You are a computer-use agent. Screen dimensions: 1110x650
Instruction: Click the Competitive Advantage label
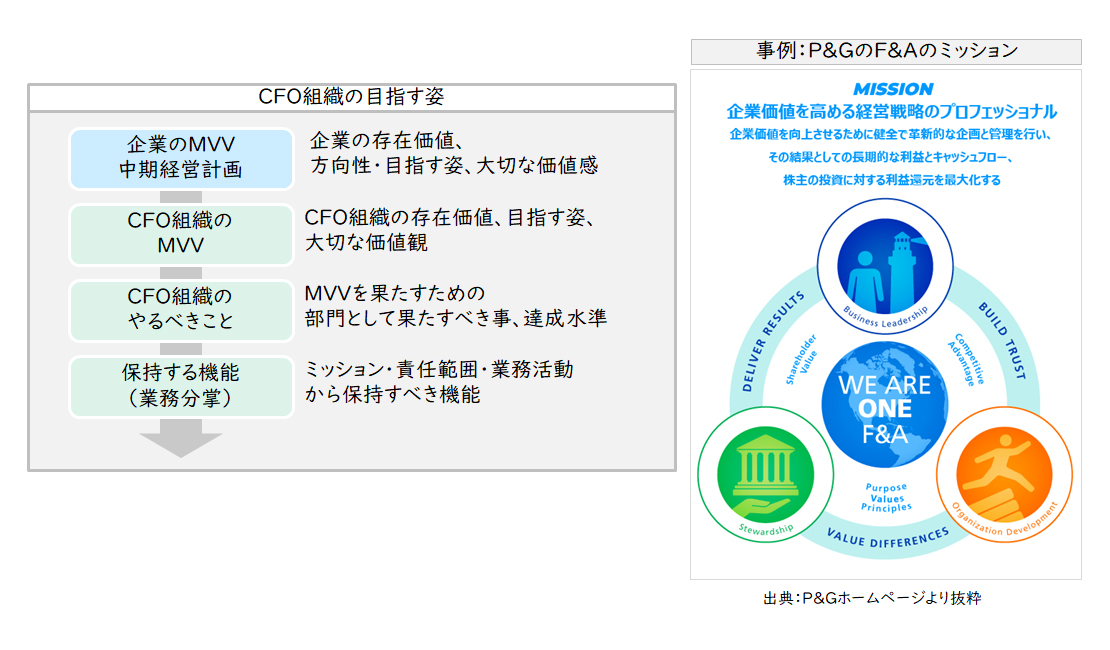pyautogui.click(x=966, y=360)
